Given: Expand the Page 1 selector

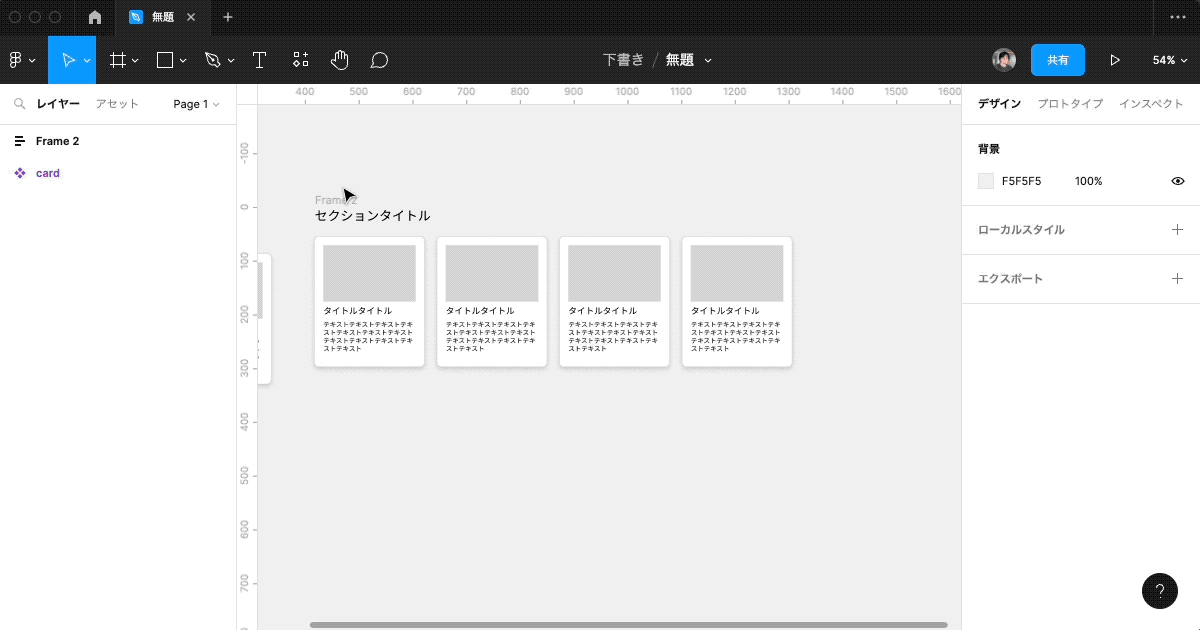Looking at the screenshot, I should click(195, 104).
